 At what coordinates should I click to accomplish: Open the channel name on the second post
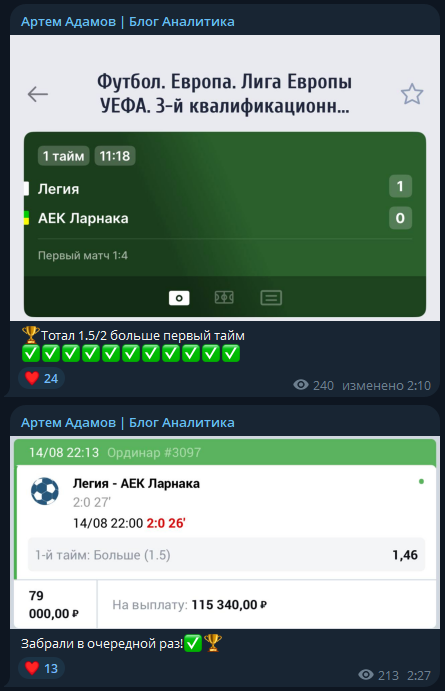pos(128,423)
